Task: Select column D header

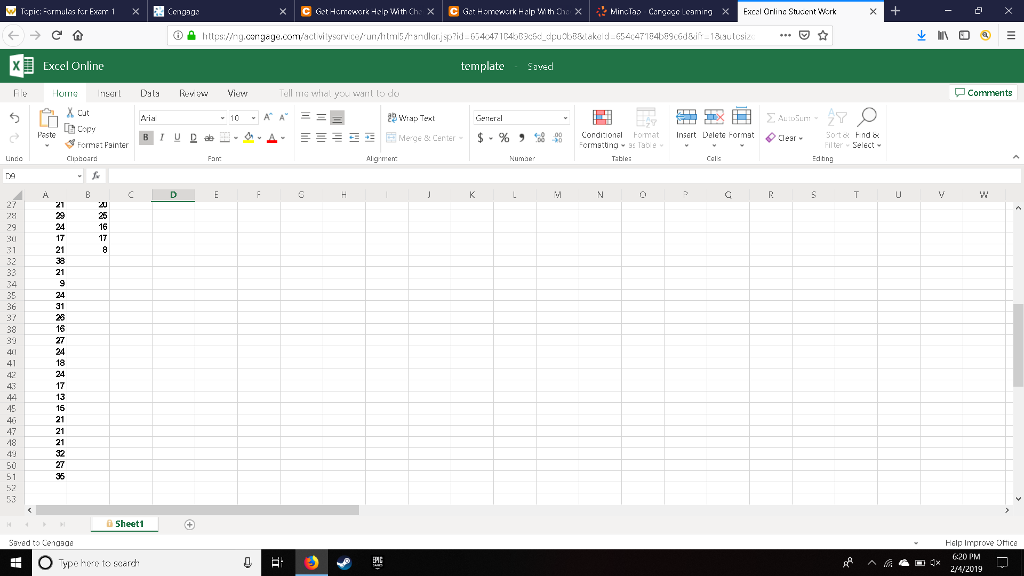Action: [173, 195]
